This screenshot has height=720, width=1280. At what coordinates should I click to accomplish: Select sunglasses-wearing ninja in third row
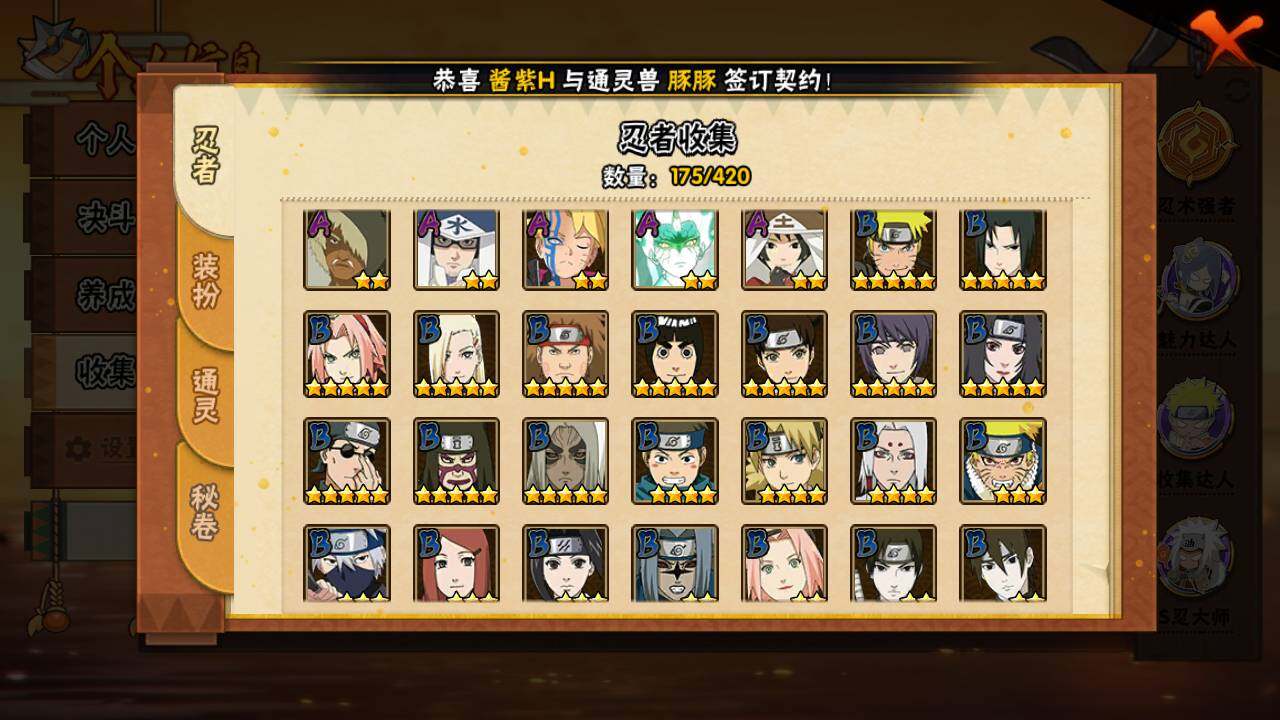coord(347,461)
